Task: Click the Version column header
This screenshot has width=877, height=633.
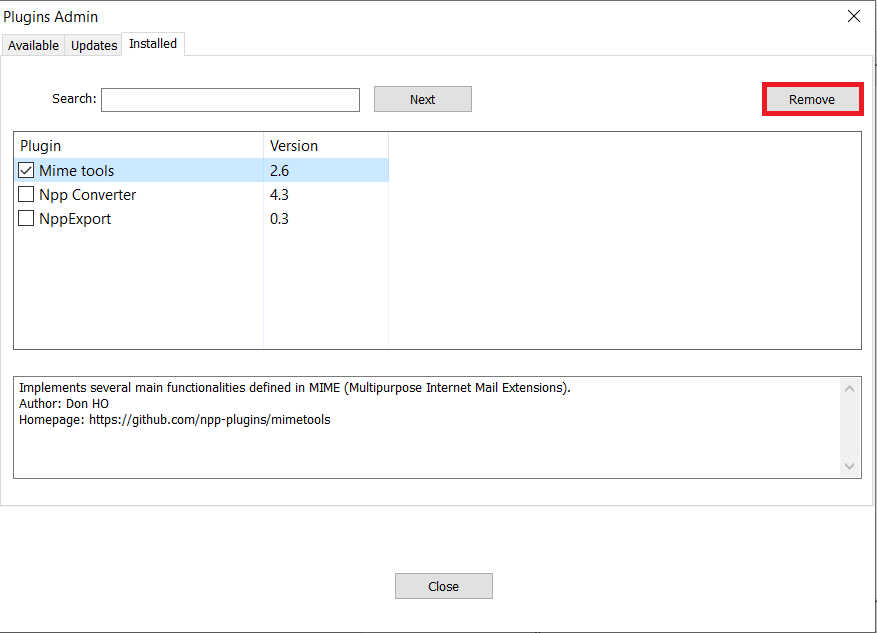Action: click(x=325, y=146)
